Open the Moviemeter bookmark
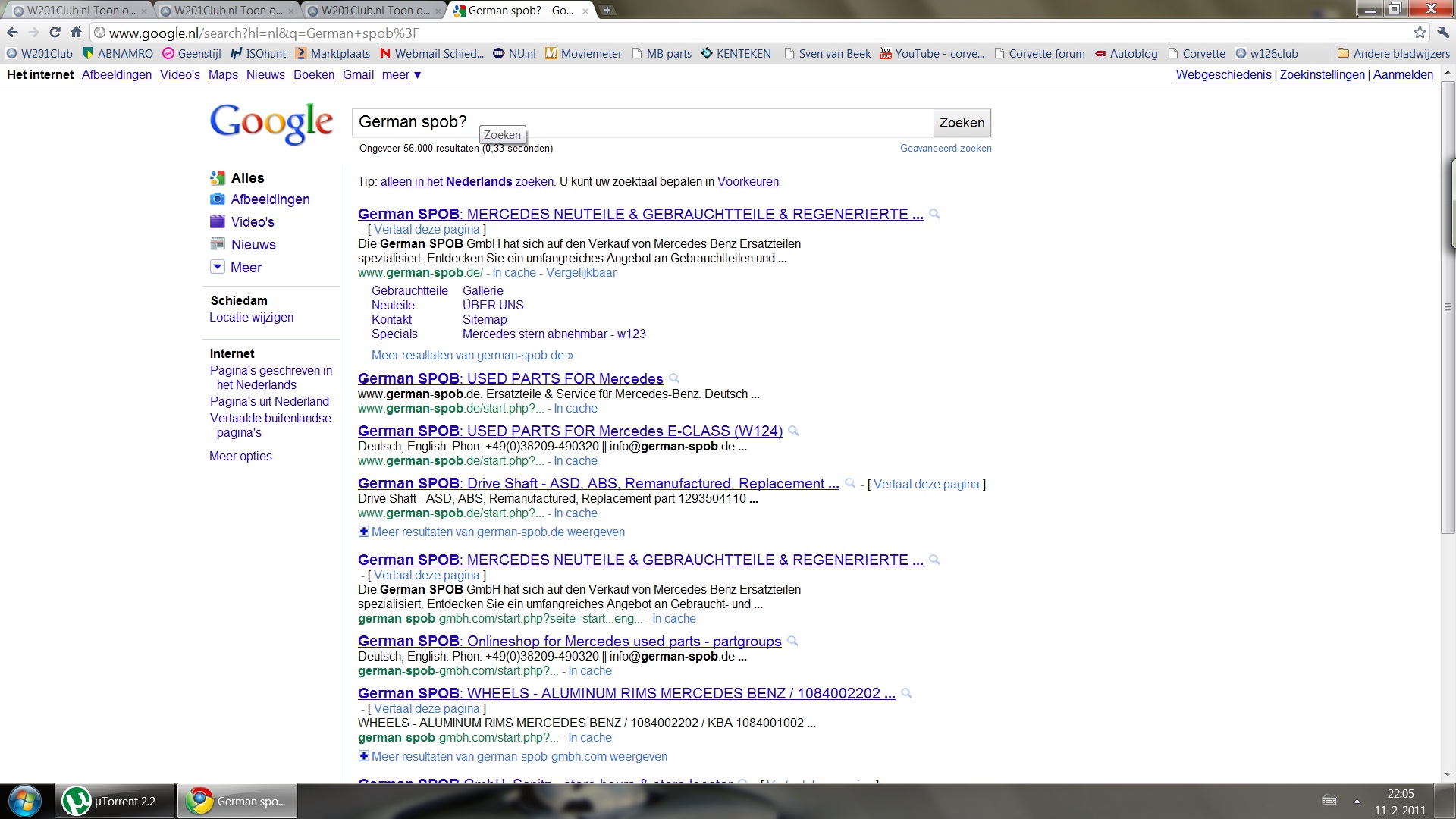The image size is (1456, 819). [x=583, y=53]
